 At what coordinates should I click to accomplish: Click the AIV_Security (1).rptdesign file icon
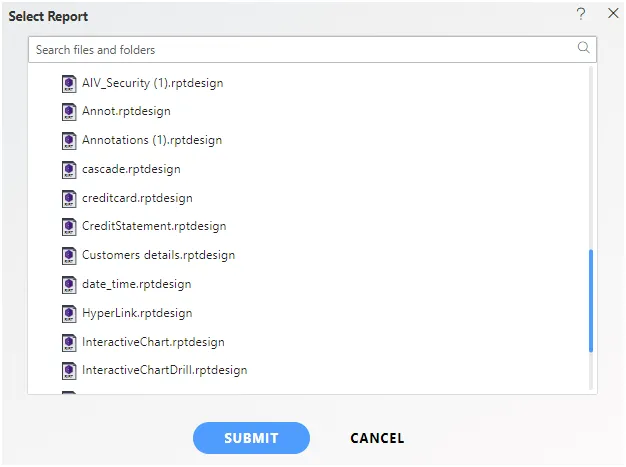tap(69, 84)
